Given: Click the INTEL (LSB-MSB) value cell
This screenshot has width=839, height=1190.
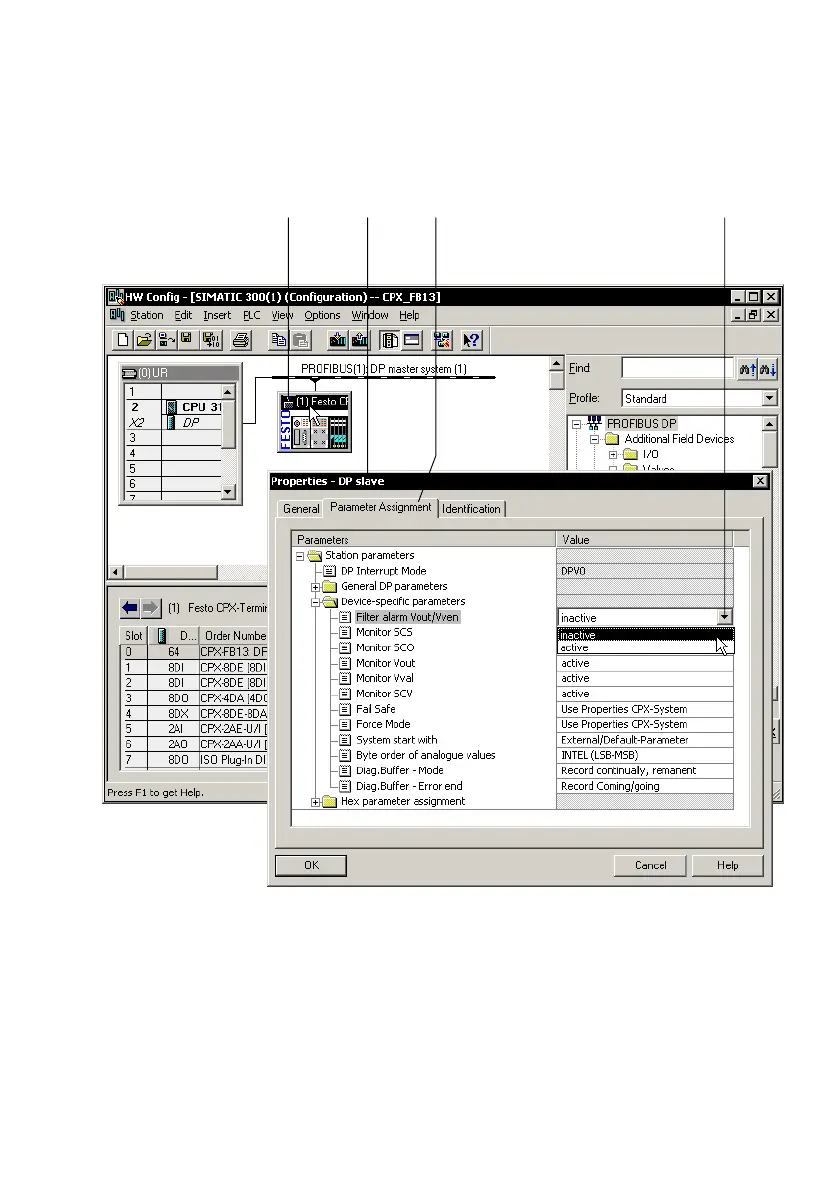Looking at the screenshot, I should coord(645,755).
